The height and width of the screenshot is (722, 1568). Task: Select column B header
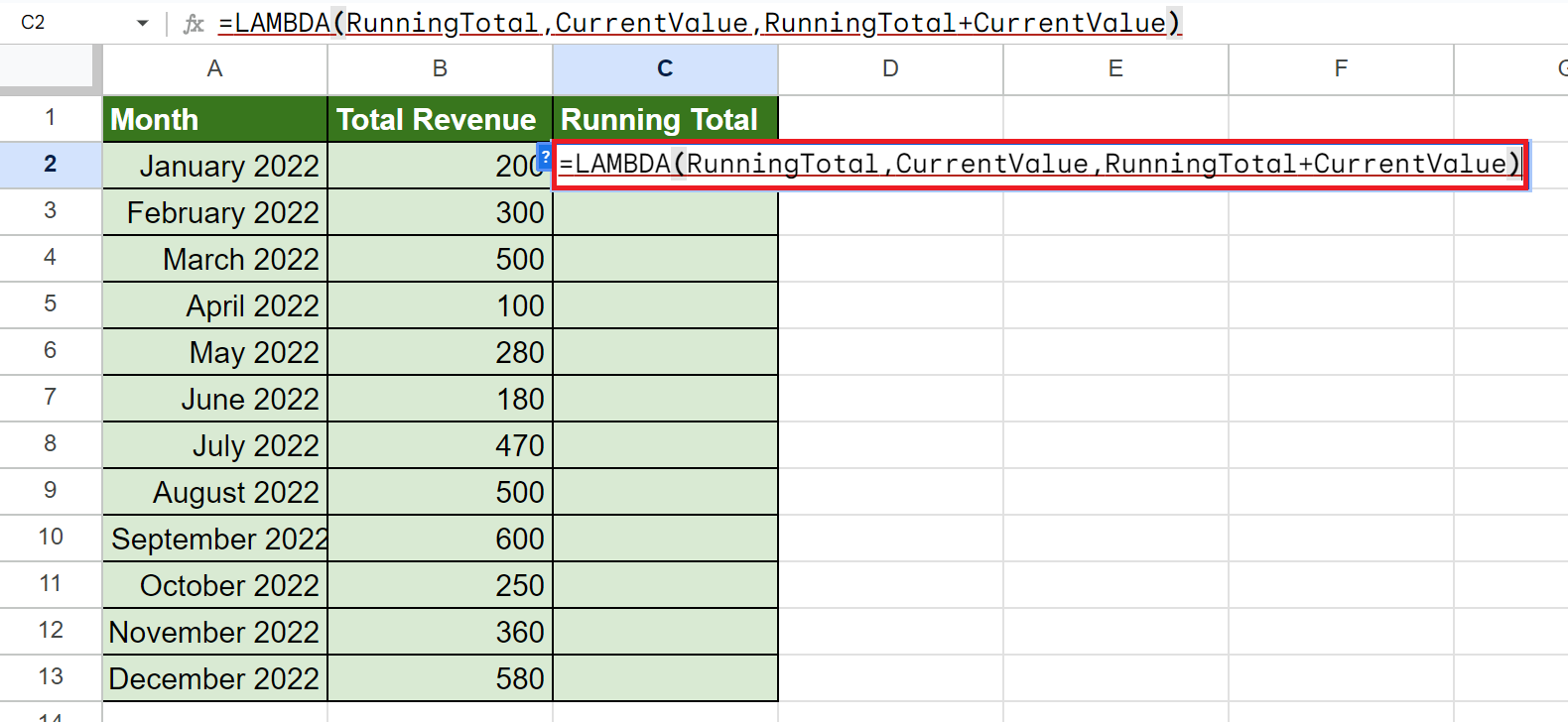pyautogui.click(x=440, y=68)
